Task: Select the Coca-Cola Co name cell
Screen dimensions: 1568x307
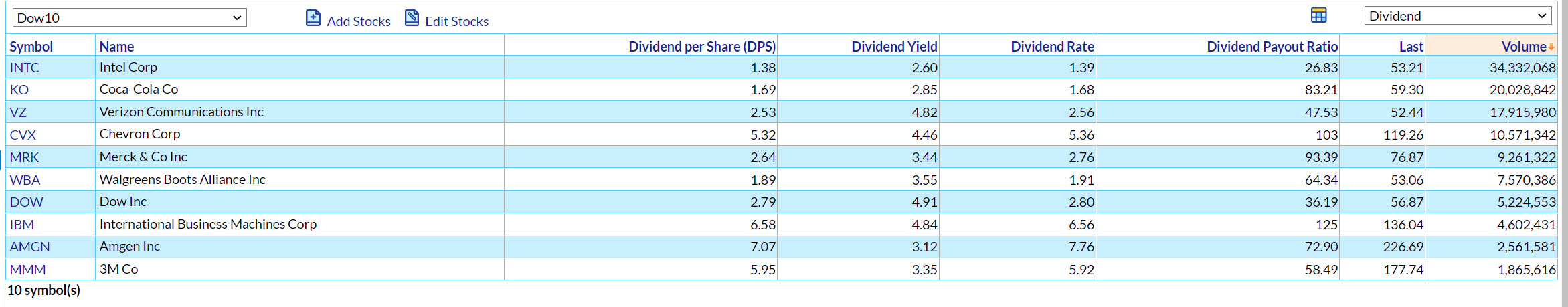Action: [299, 90]
